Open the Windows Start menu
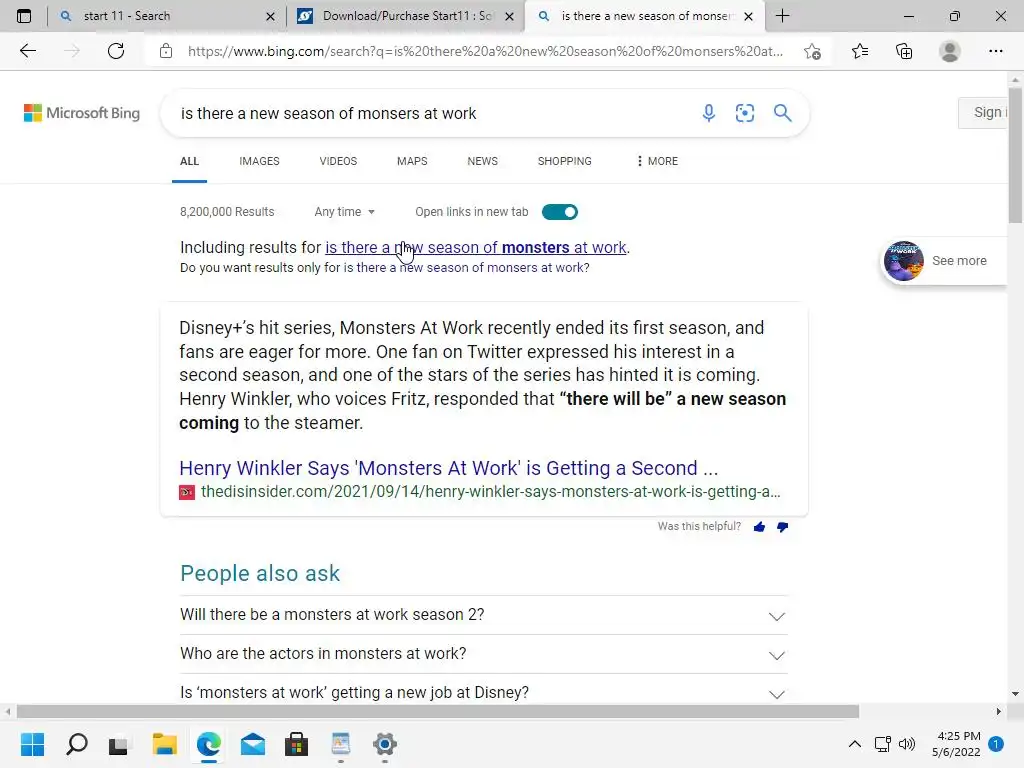This screenshot has height=768, width=1024. coord(33,744)
